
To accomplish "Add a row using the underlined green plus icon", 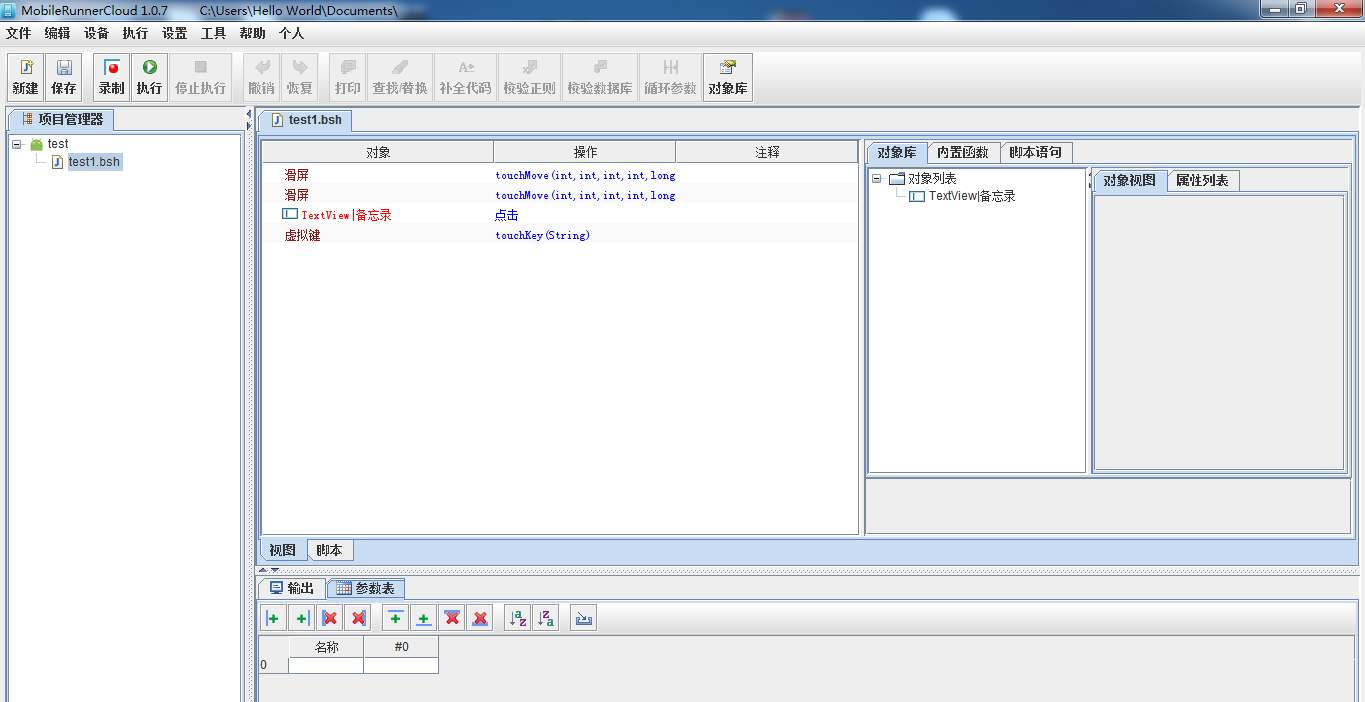I will pyautogui.click(x=423, y=617).
